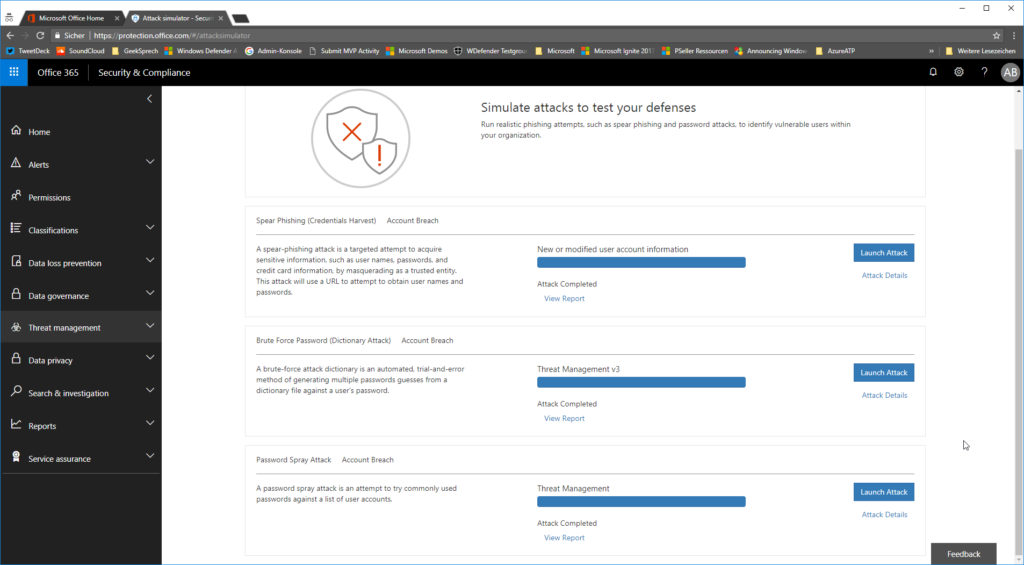
Task: Click the Threat Management v3 progress bar
Action: point(641,382)
